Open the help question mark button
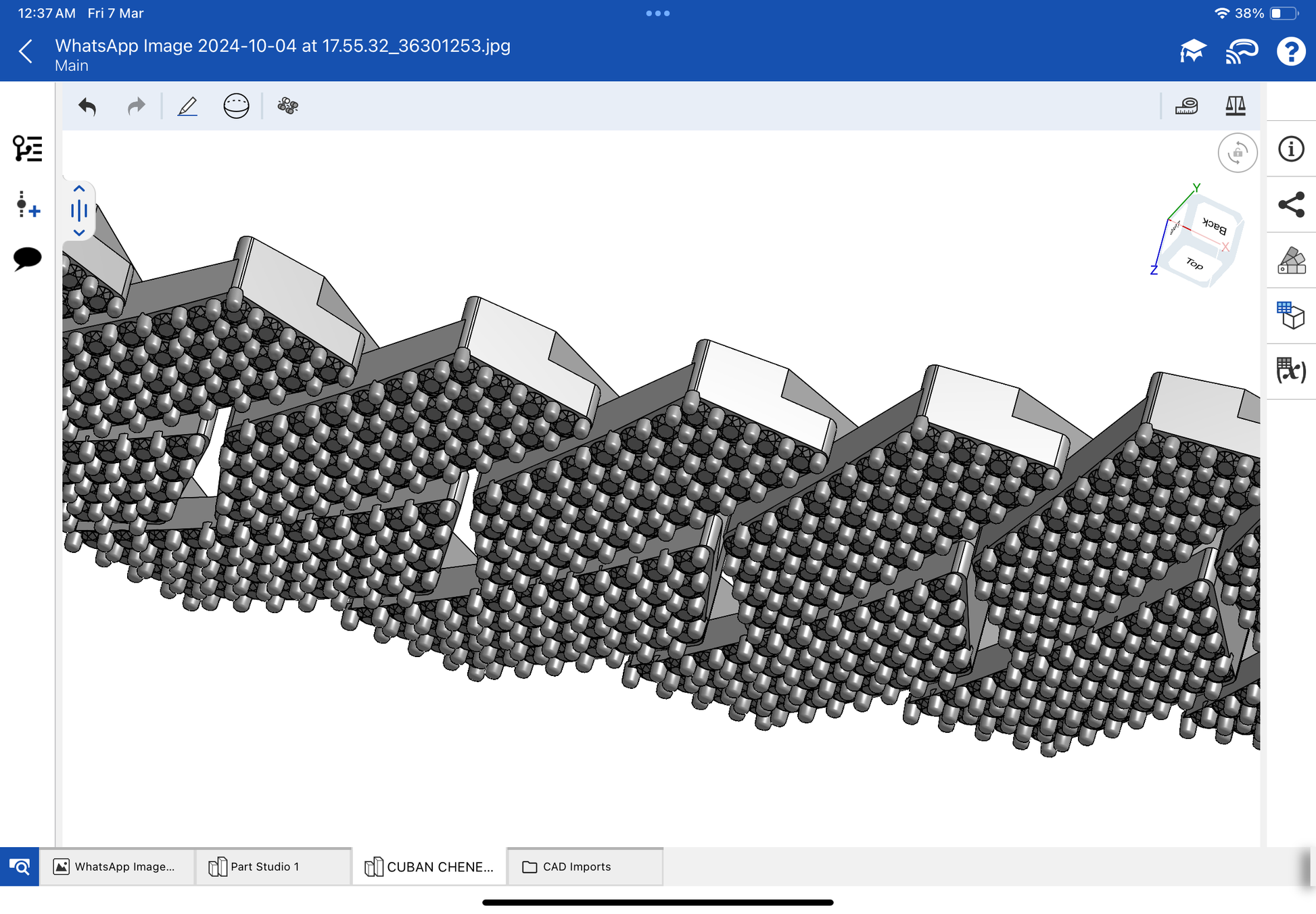 [x=1290, y=52]
